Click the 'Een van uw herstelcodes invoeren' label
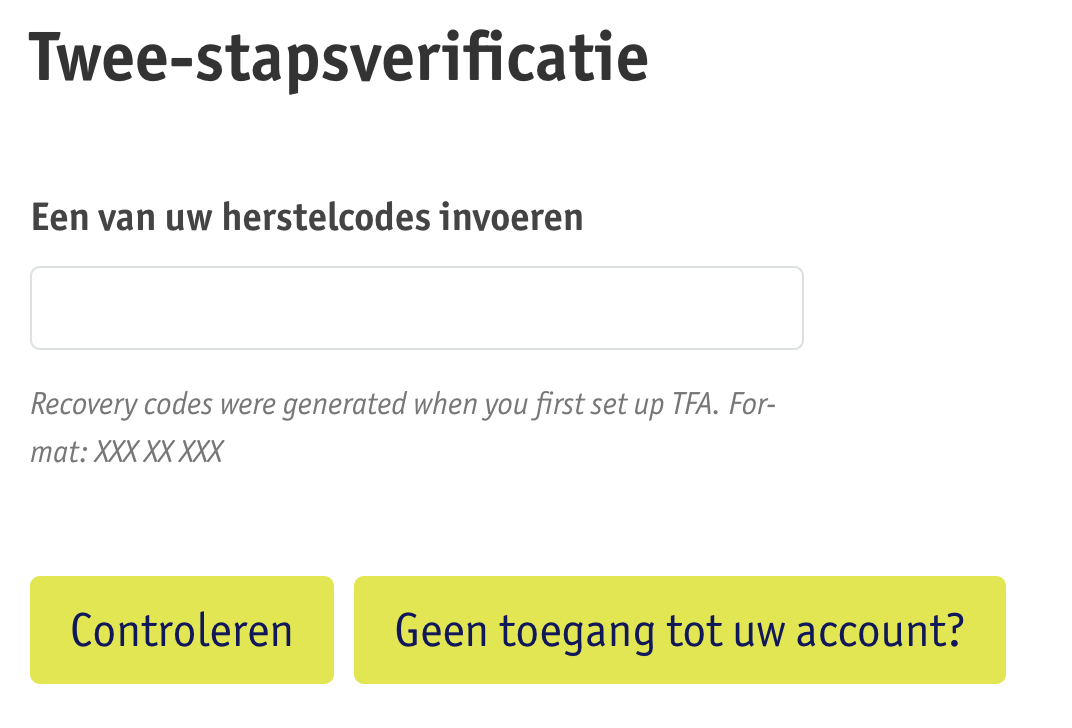Image resolution: width=1072 pixels, height=728 pixels. point(307,217)
